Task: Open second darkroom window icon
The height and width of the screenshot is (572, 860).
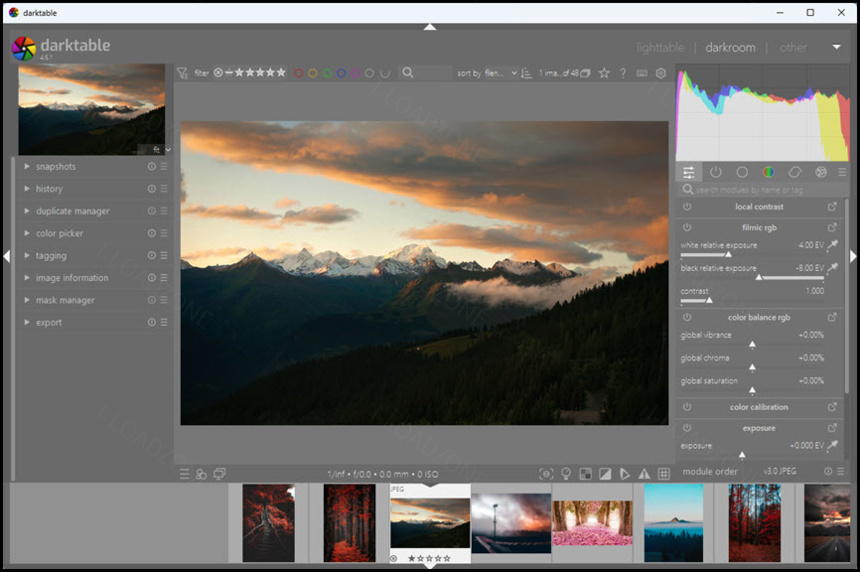Action: tap(219, 474)
